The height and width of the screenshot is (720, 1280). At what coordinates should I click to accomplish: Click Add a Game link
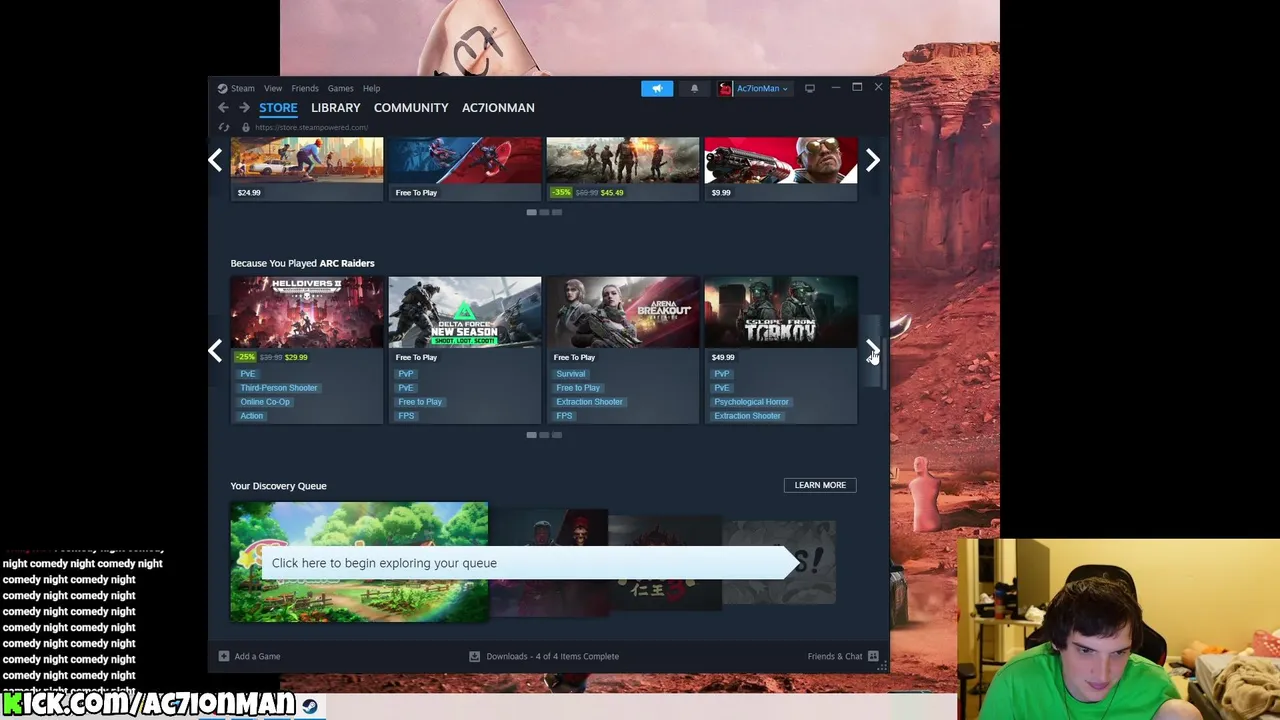click(257, 656)
